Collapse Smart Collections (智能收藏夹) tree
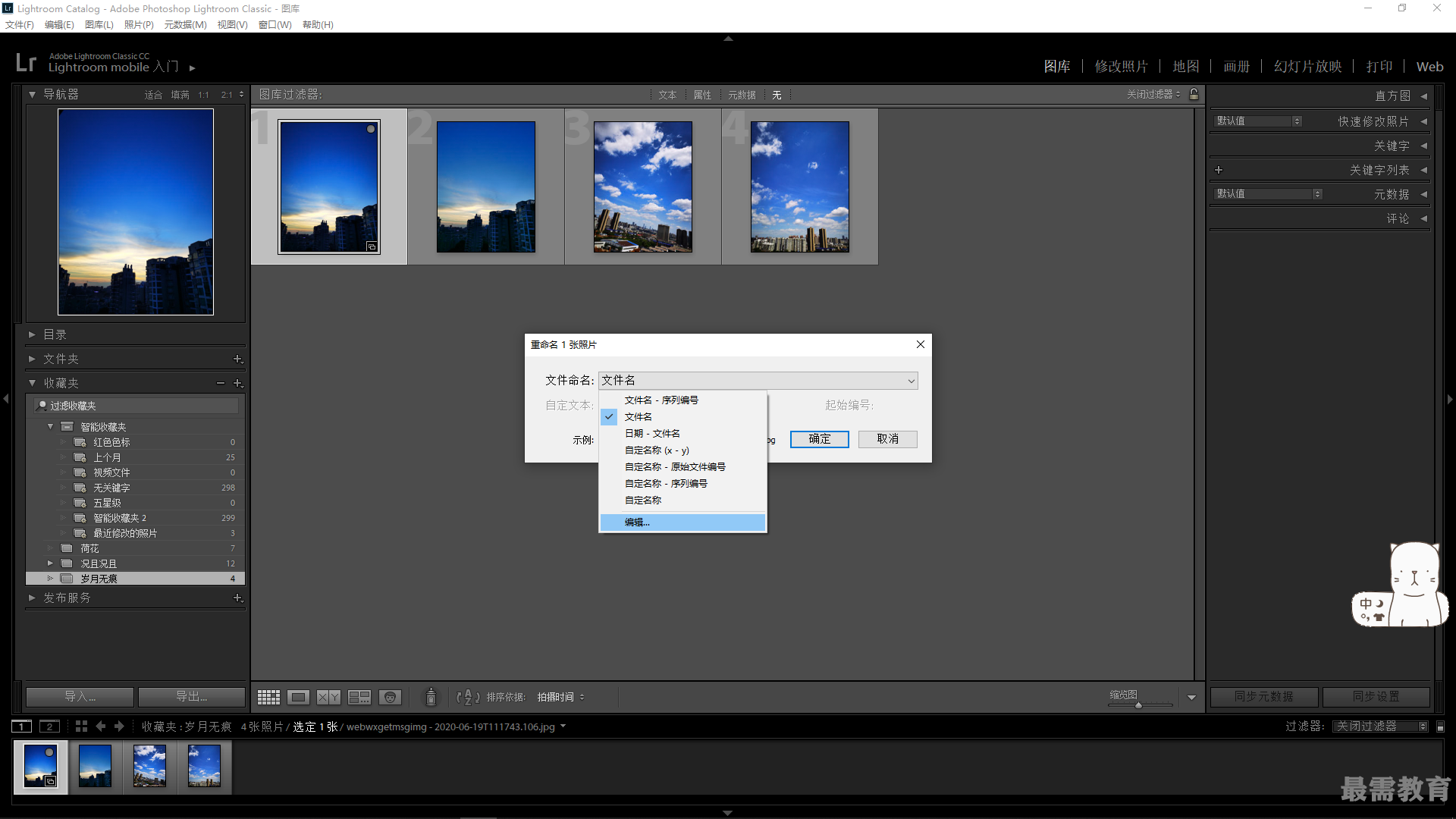This screenshot has width=1456, height=819. coord(50,427)
